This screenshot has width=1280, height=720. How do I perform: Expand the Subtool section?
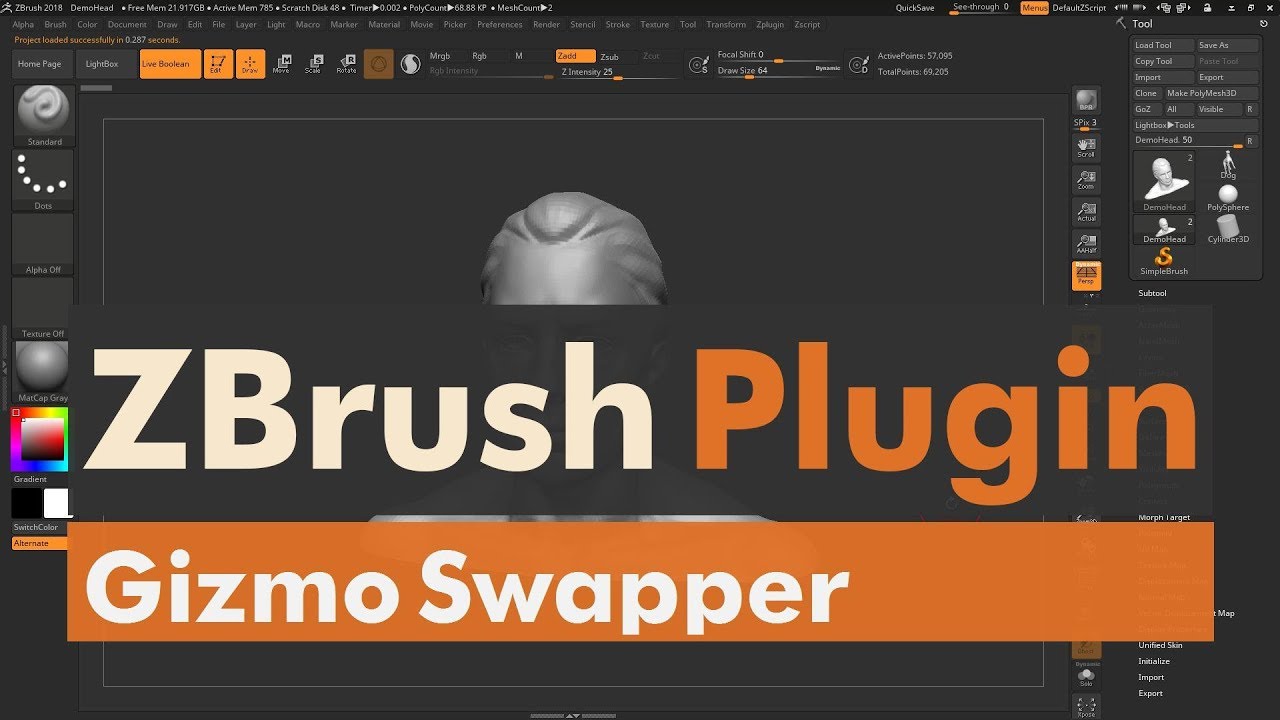[1152, 293]
